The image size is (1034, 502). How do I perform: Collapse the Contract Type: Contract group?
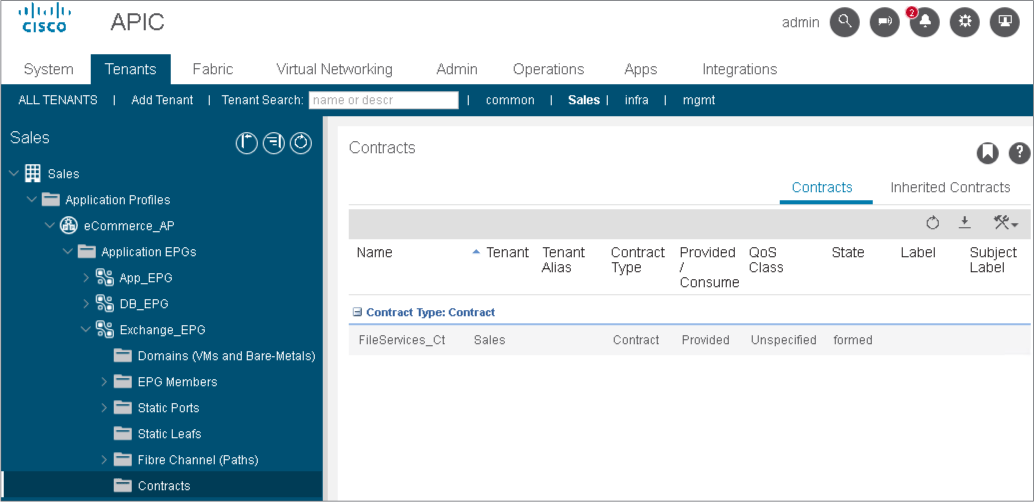click(x=357, y=312)
